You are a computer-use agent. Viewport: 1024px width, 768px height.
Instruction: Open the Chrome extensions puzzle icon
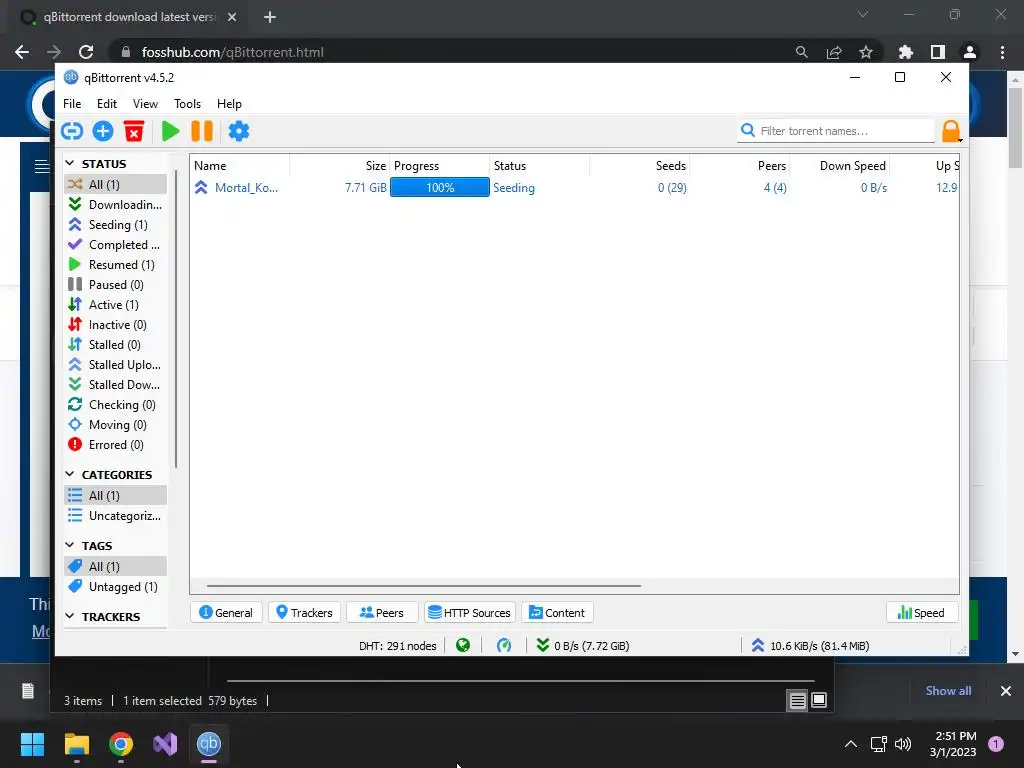(x=905, y=52)
